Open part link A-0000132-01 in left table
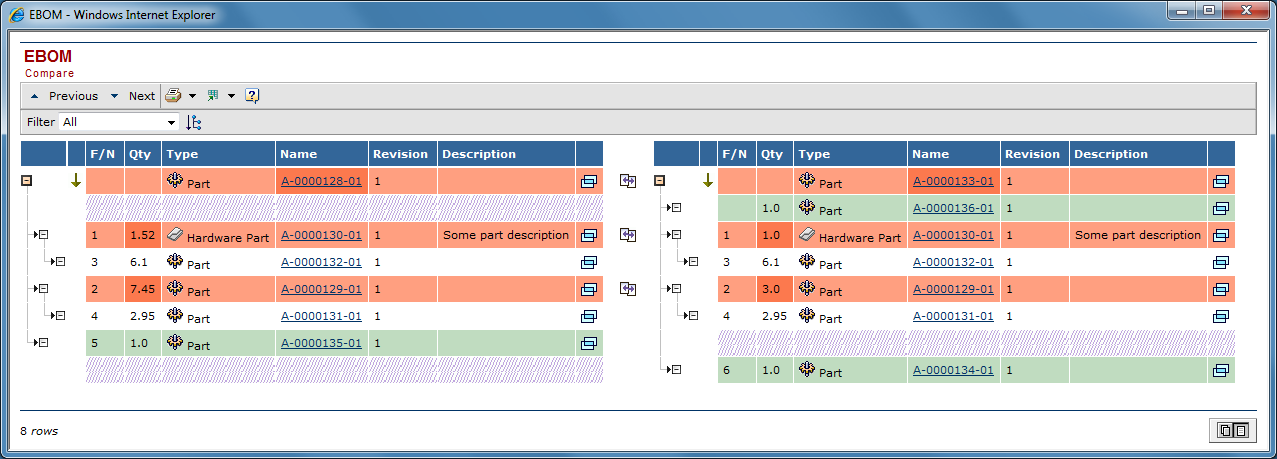This screenshot has width=1277, height=459. [x=321, y=262]
